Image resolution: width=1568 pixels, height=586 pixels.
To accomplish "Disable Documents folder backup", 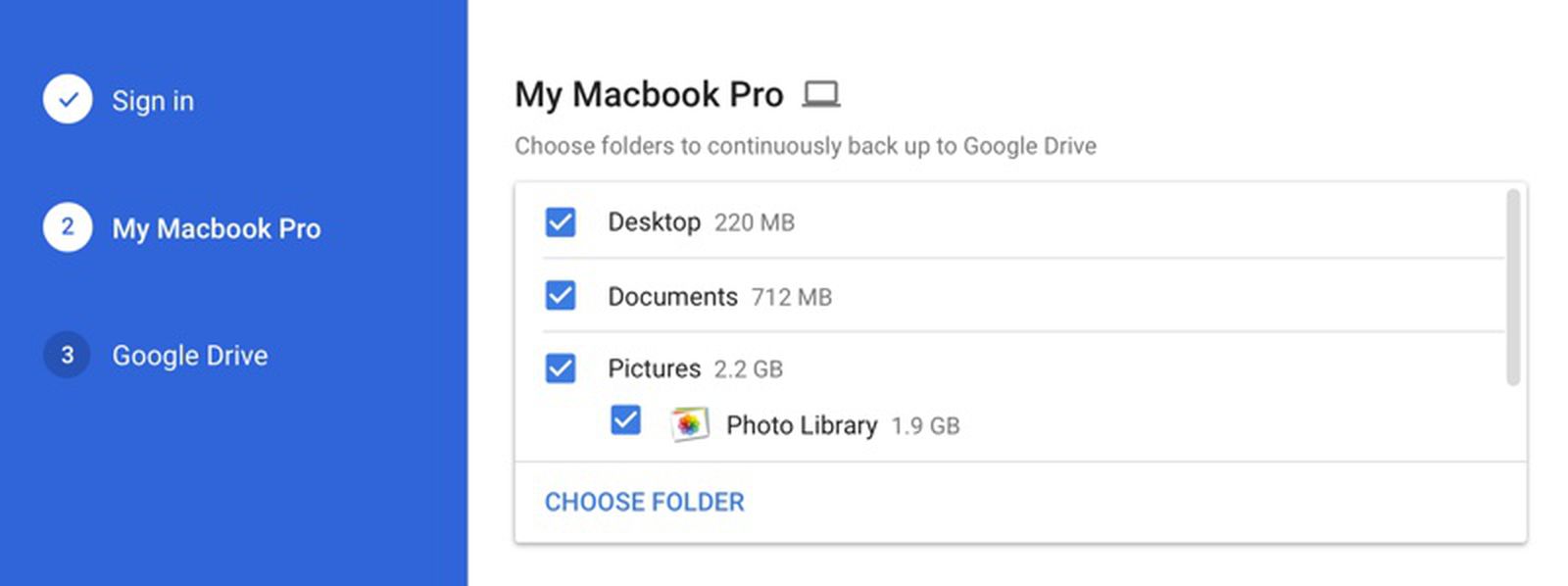I will tap(560, 296).
